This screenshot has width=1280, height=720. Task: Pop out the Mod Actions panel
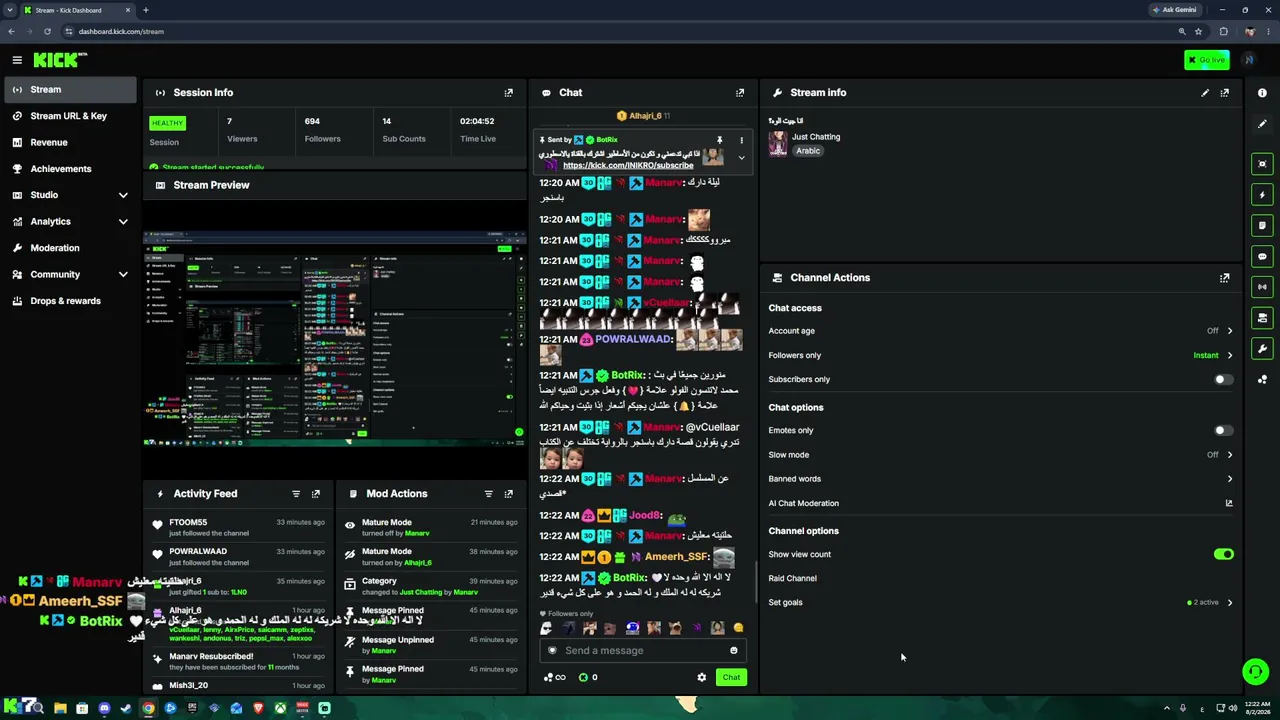pos(509,494)
